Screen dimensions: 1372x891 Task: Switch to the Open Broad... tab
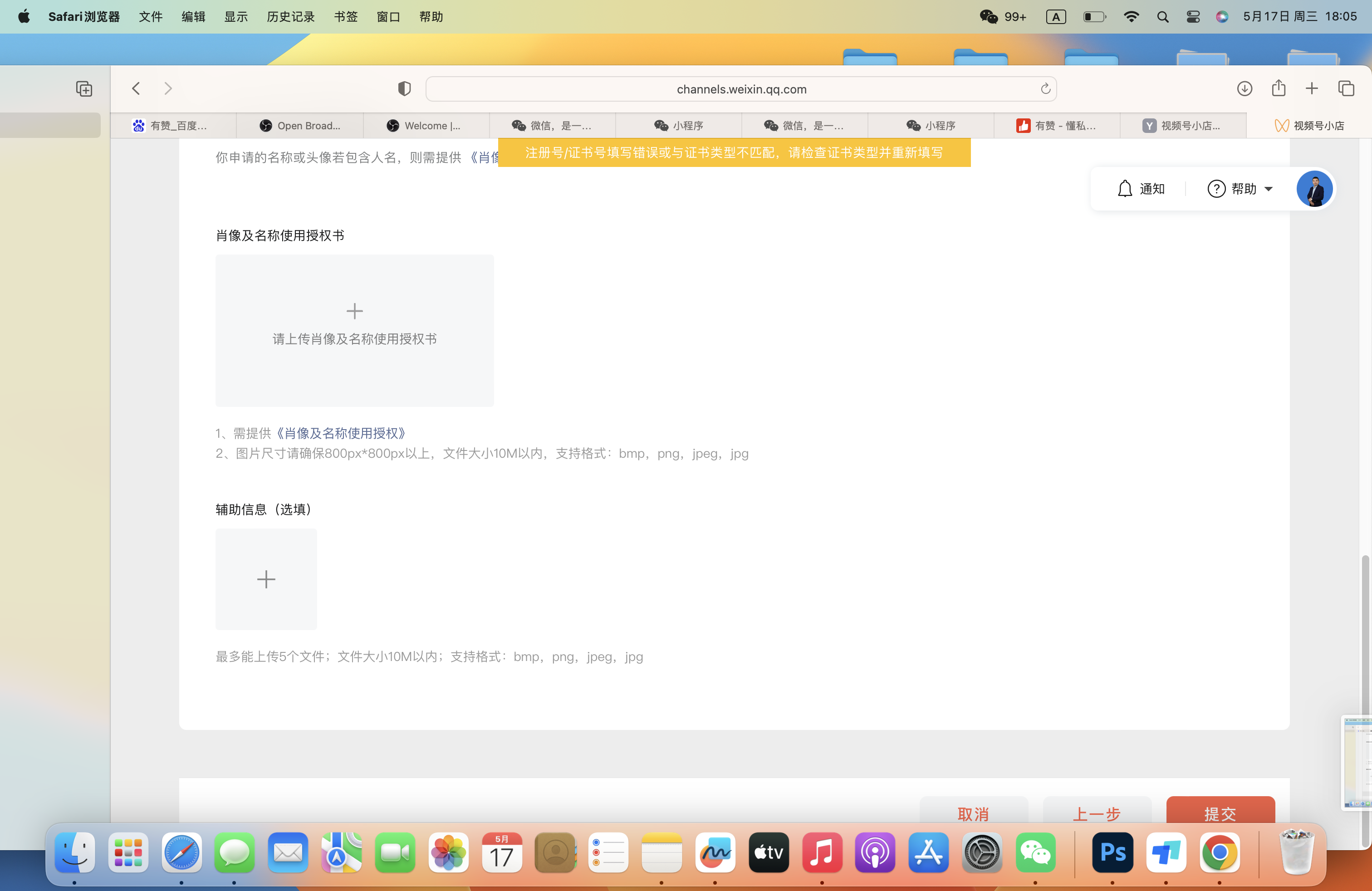[x=300, y=126]
